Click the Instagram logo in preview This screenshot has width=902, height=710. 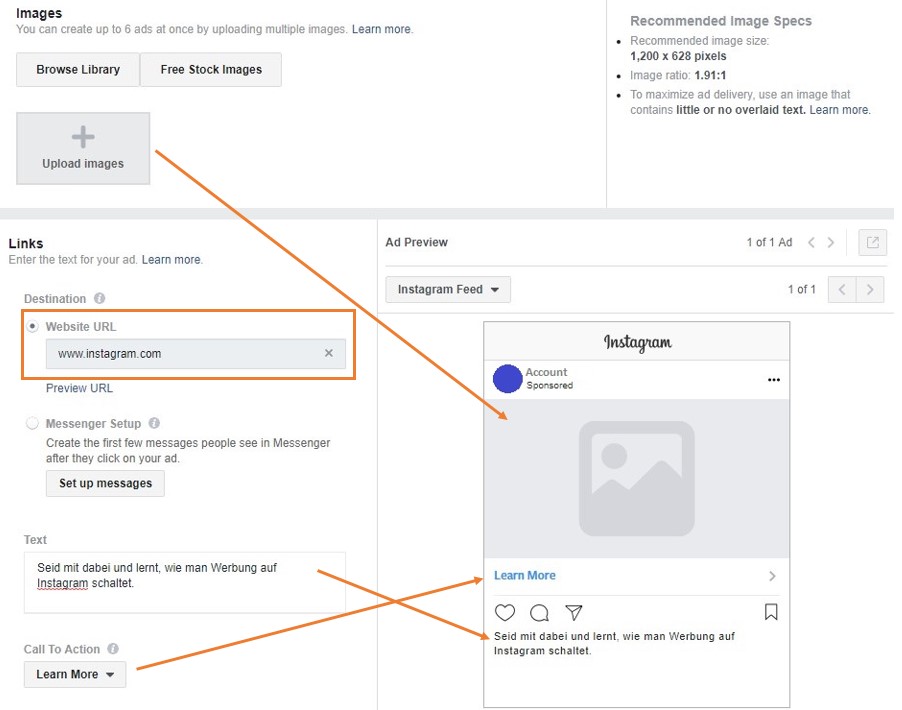[x=637, y=342]
